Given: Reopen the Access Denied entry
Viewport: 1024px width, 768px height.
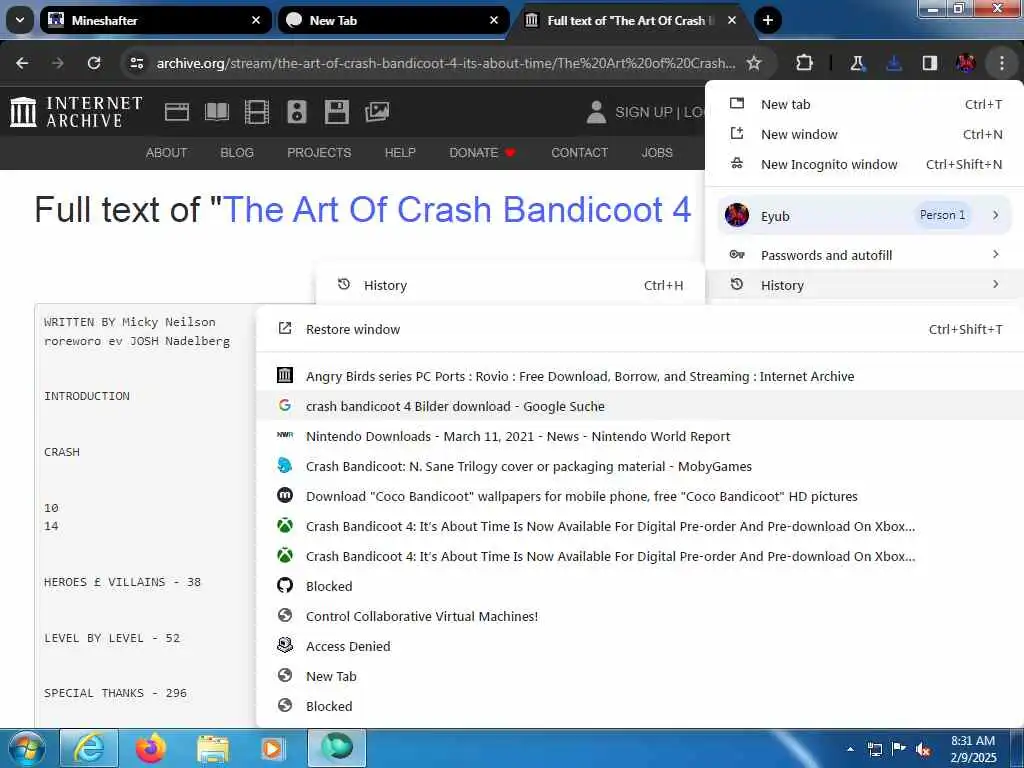Looking at the screenshot, I should pyautogui.click(x=640, y=647).
